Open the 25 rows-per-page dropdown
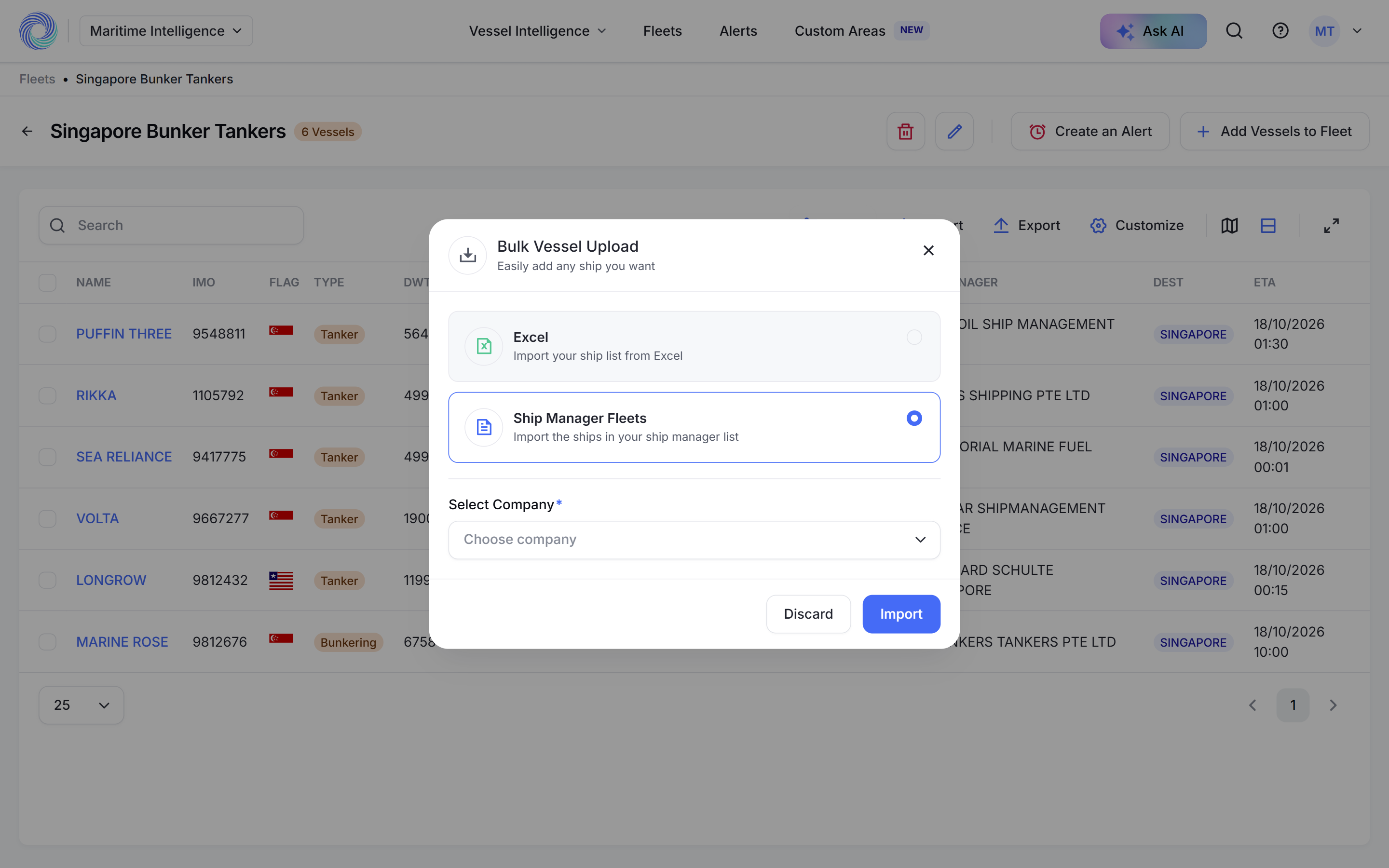The width and height of the screenshot is (1389, 868). click(x=82, y=705)
